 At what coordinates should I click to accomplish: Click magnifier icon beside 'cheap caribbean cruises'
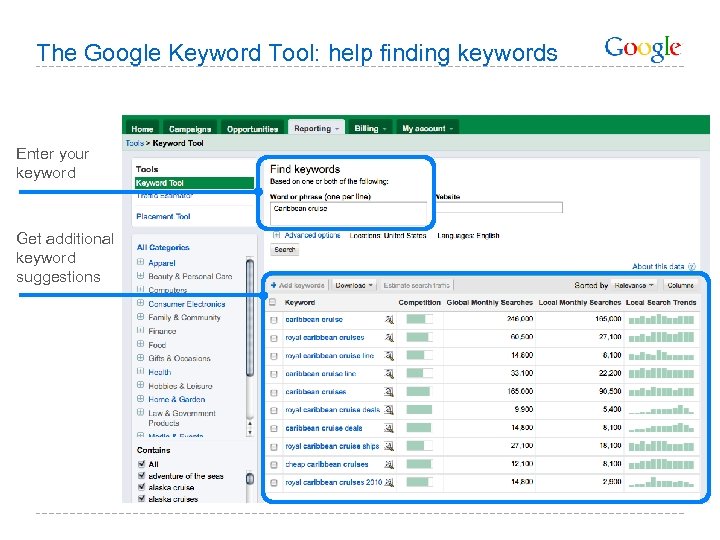389,464
